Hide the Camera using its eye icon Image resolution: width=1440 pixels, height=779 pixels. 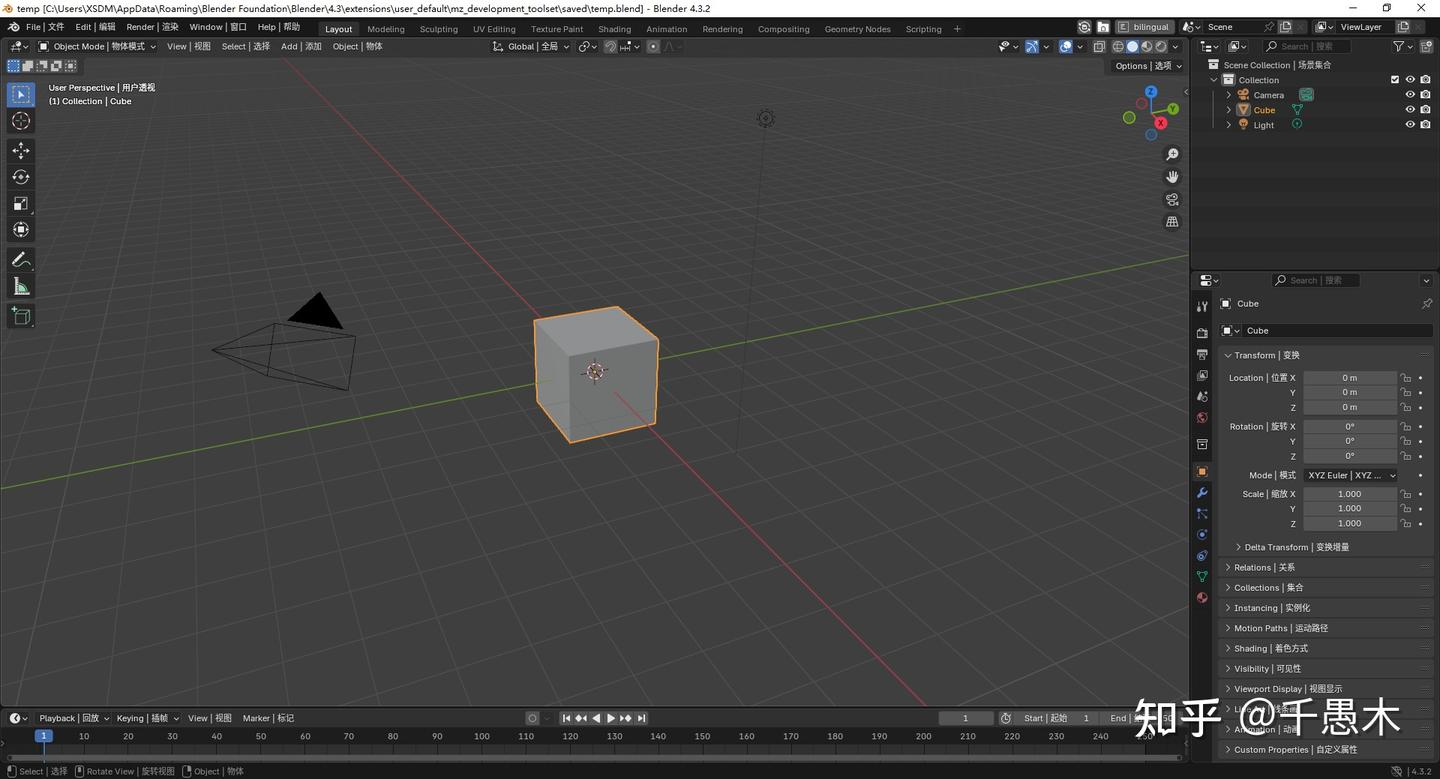point(1410,95)
